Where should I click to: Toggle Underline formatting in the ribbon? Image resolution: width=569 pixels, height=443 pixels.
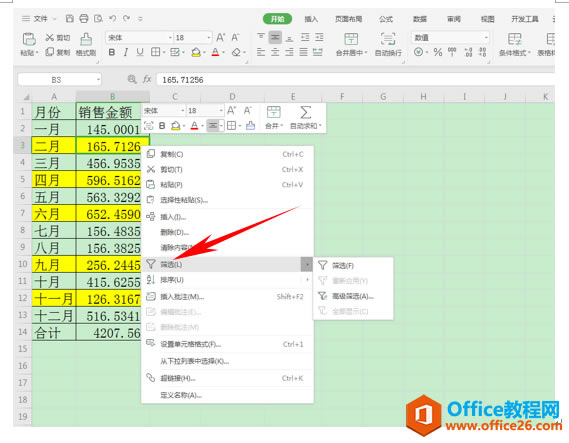140,53
